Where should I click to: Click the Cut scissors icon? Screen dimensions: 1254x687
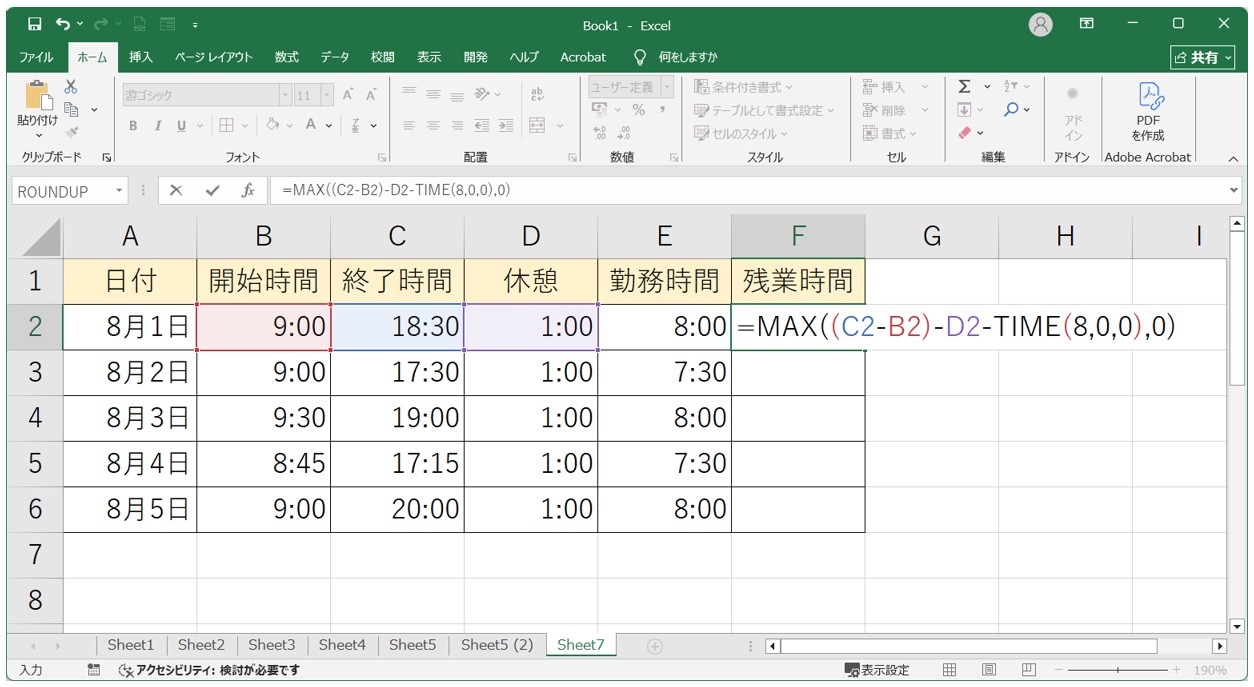71,87
